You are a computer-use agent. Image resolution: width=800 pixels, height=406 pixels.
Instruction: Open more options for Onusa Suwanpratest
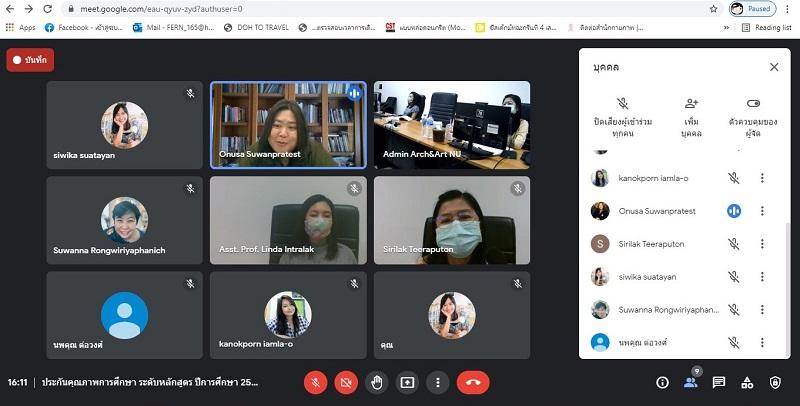click(x=762, y=211)
